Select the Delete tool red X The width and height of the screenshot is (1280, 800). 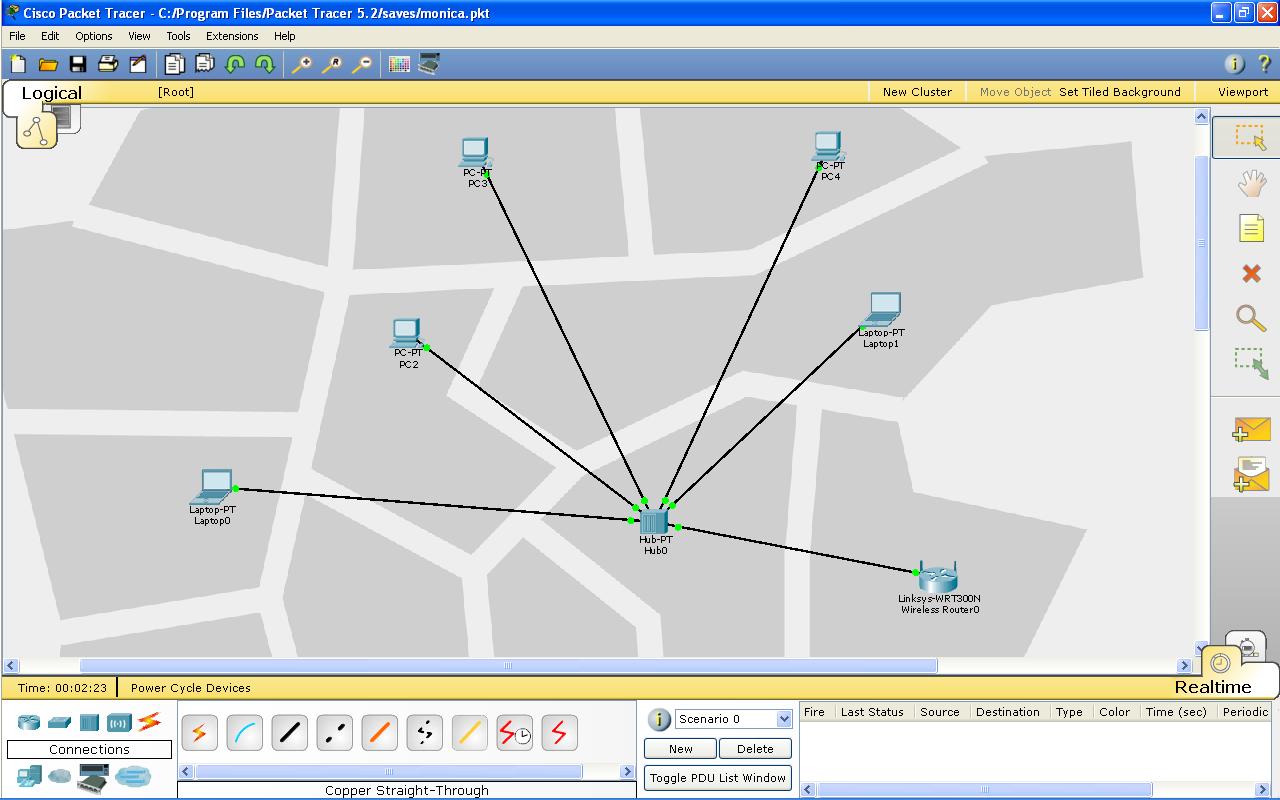pyautogui.click(x=1251, y=273)
